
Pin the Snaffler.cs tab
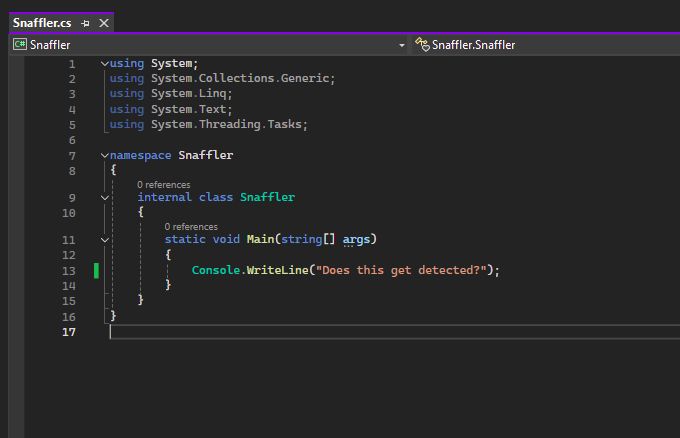click(86, 23)
